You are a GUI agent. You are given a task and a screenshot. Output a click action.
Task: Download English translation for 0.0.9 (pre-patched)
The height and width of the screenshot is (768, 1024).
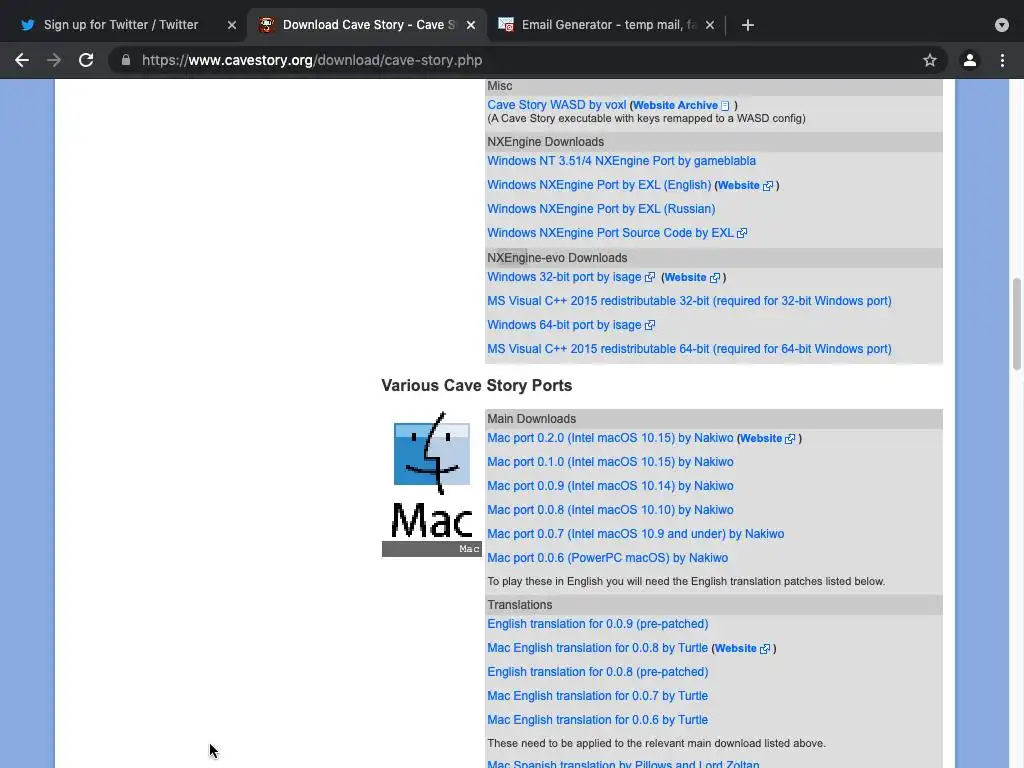coord(598,624)
